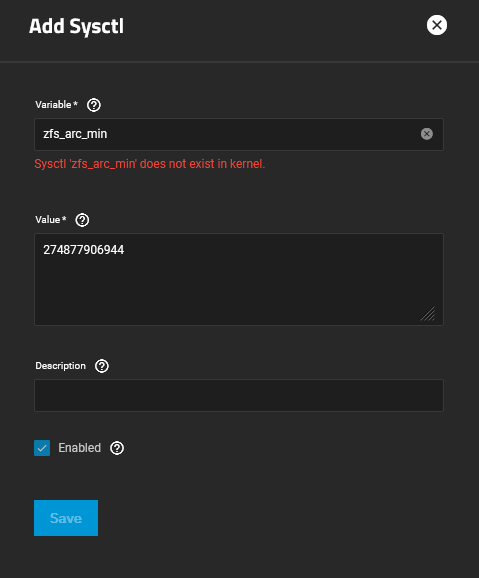
Task: Open help tooltip beside Description label
Action: click(102, 366)
